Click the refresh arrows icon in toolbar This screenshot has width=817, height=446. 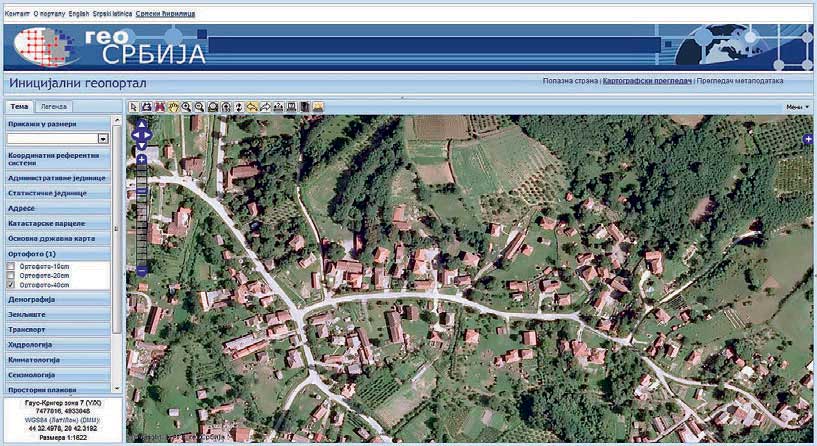[x=239, y=107]
